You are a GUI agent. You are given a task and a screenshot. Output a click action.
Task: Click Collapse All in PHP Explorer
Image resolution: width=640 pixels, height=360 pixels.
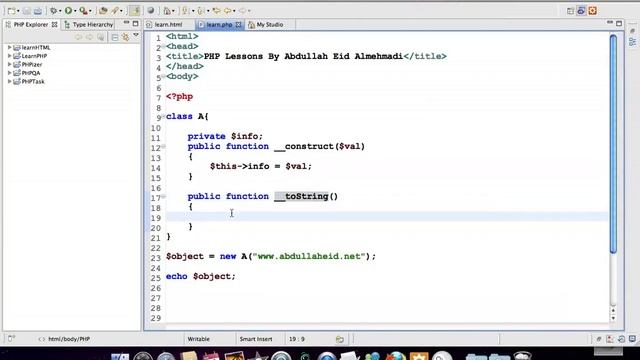[x=115, y=38]
